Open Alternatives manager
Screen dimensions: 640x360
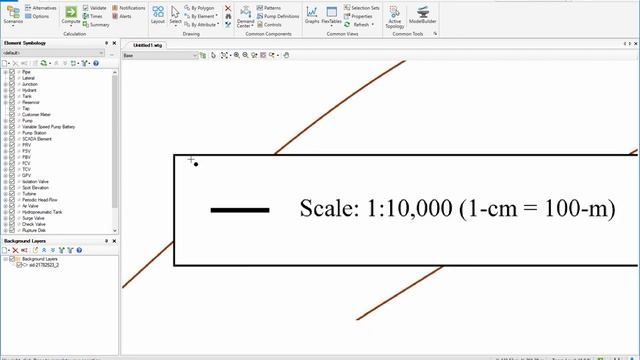(x=40, y=8)
